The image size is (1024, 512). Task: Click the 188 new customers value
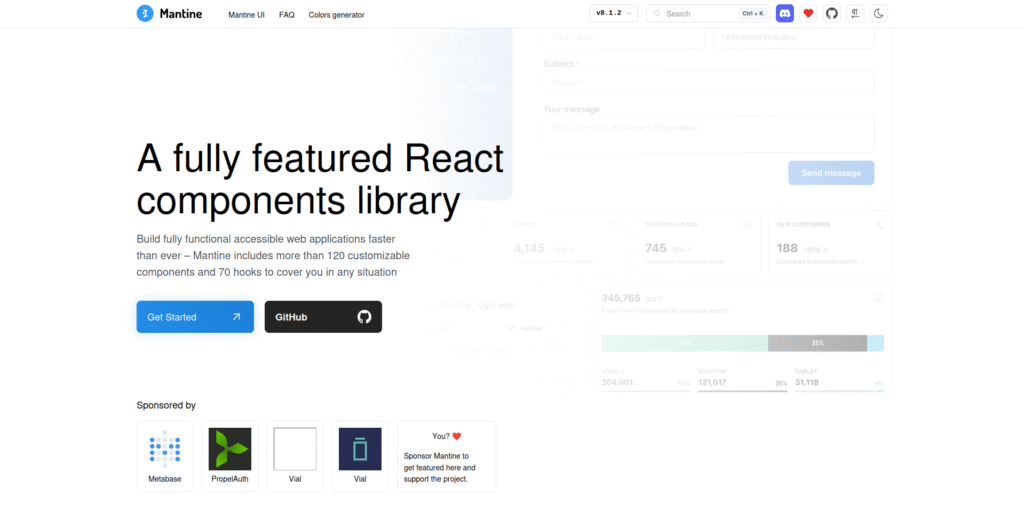(x=787, y=248)
